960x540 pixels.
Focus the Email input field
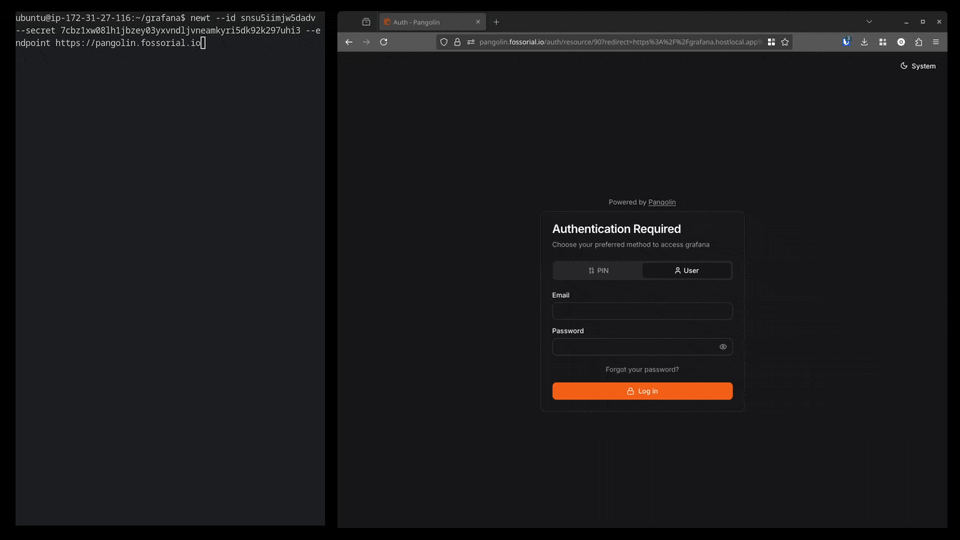[642, 311]
